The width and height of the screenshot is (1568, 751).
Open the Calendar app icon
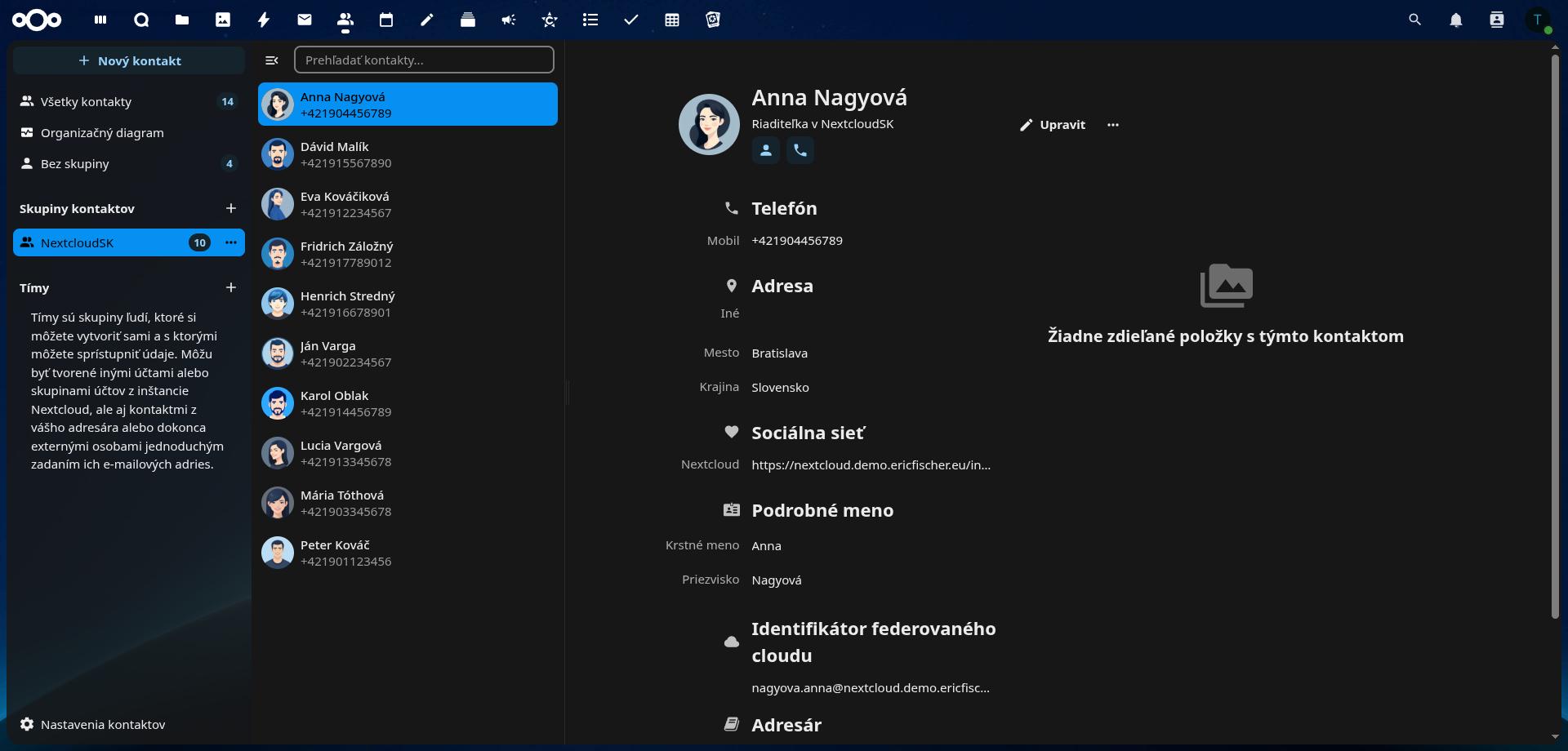click(385, 20)
